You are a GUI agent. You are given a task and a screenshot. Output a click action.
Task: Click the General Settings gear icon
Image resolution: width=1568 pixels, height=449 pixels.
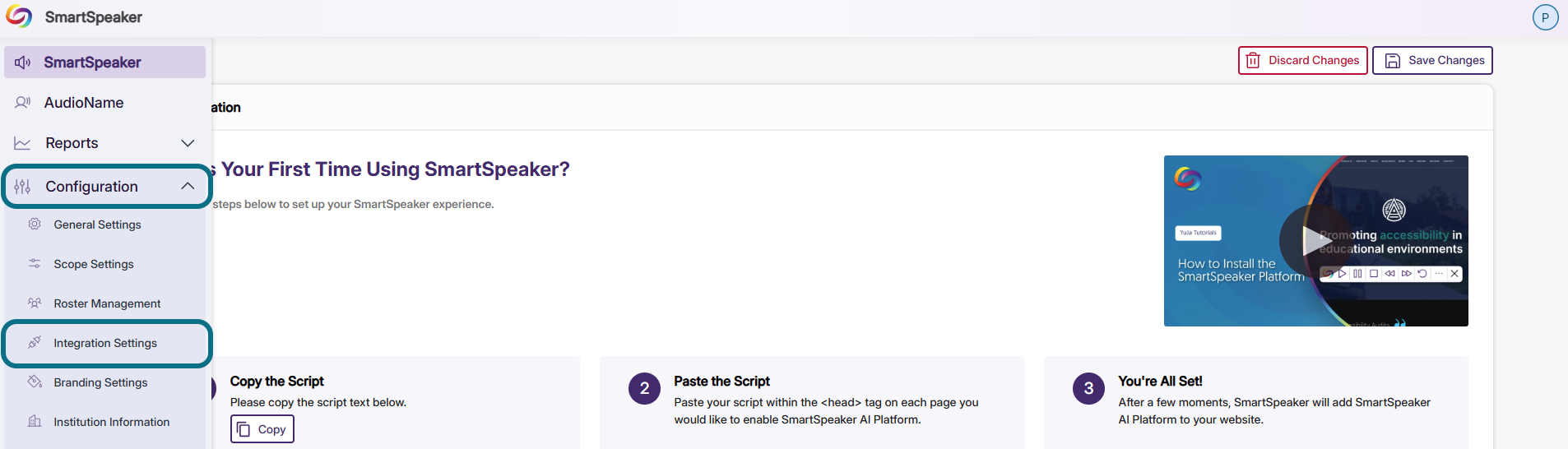[35, 224]
